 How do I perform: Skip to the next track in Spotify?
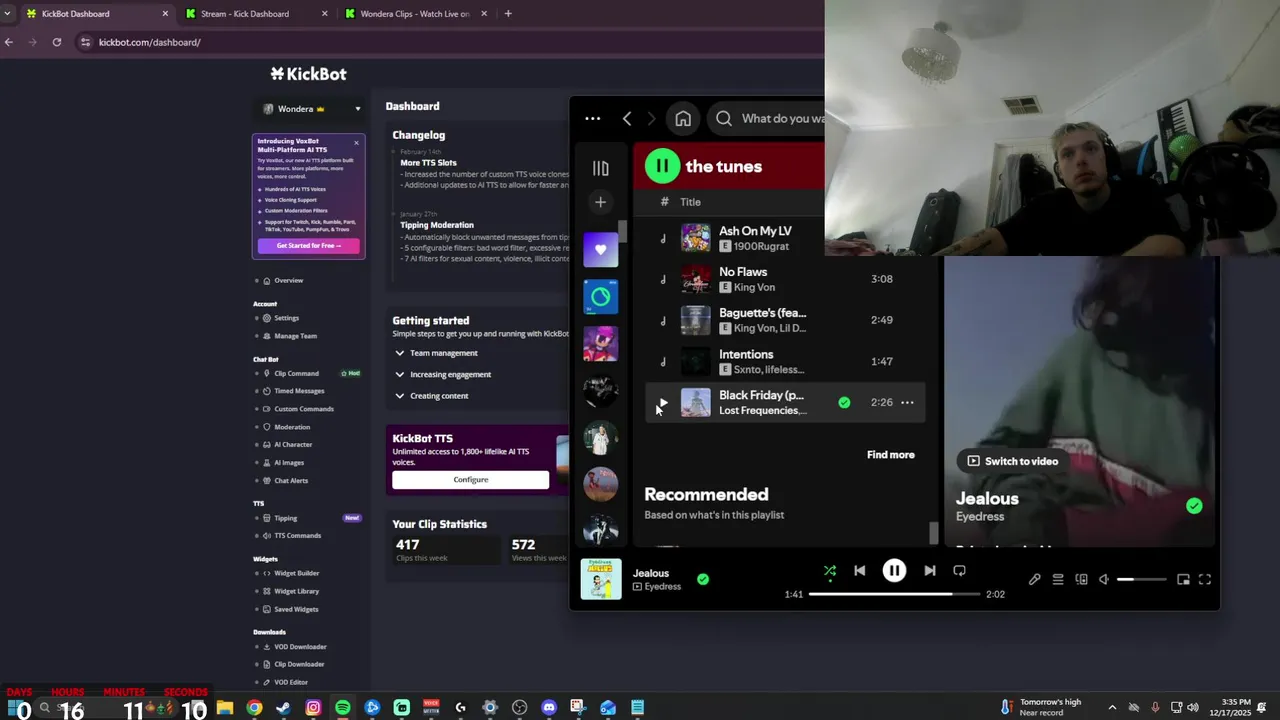click(x=930, y=571)
